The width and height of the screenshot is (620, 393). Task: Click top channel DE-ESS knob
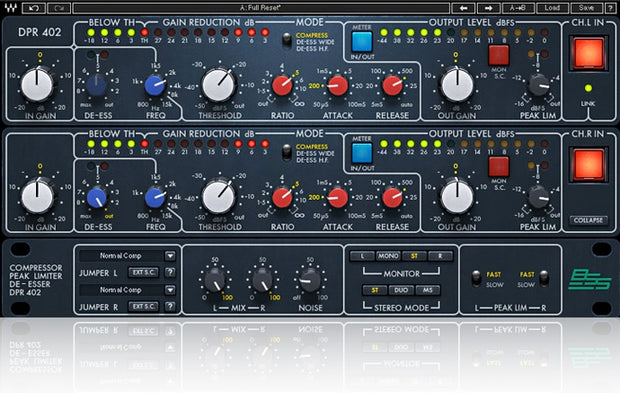coord(96,86)
